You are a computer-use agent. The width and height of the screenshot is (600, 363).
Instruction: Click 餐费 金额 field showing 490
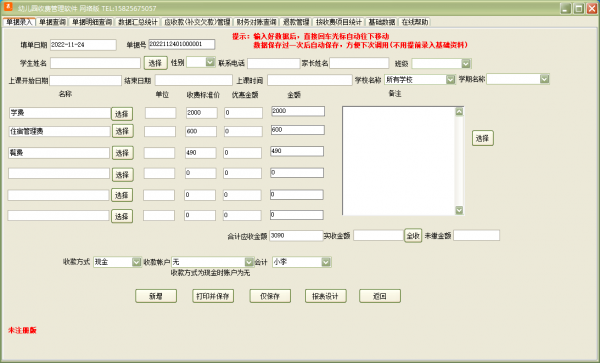click(297, 151)
